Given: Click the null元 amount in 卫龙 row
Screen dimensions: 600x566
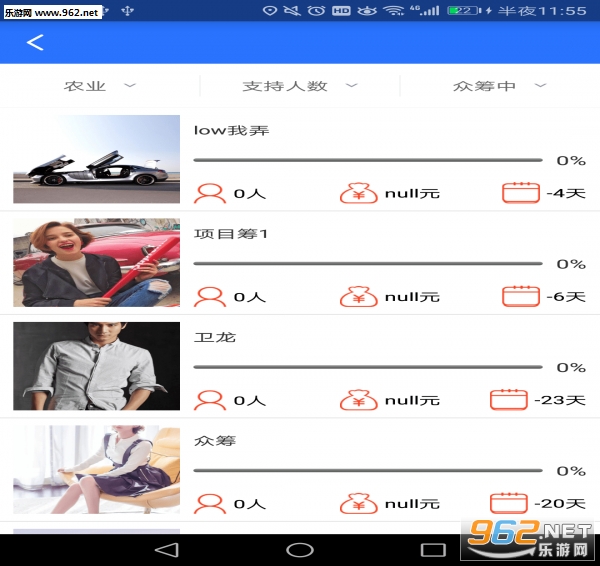Looking at the screenshot, I should (x=412, y=400).
